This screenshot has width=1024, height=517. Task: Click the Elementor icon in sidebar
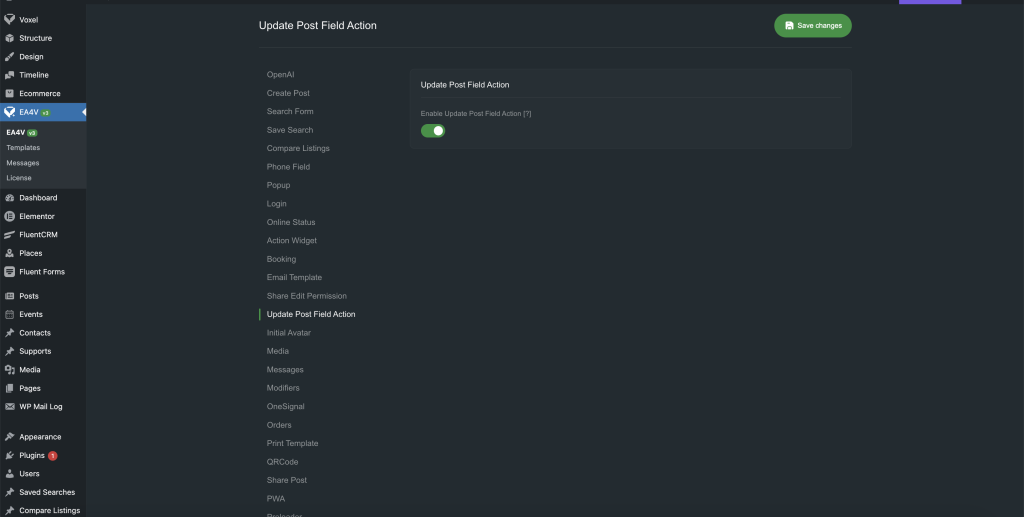(9, 216)
